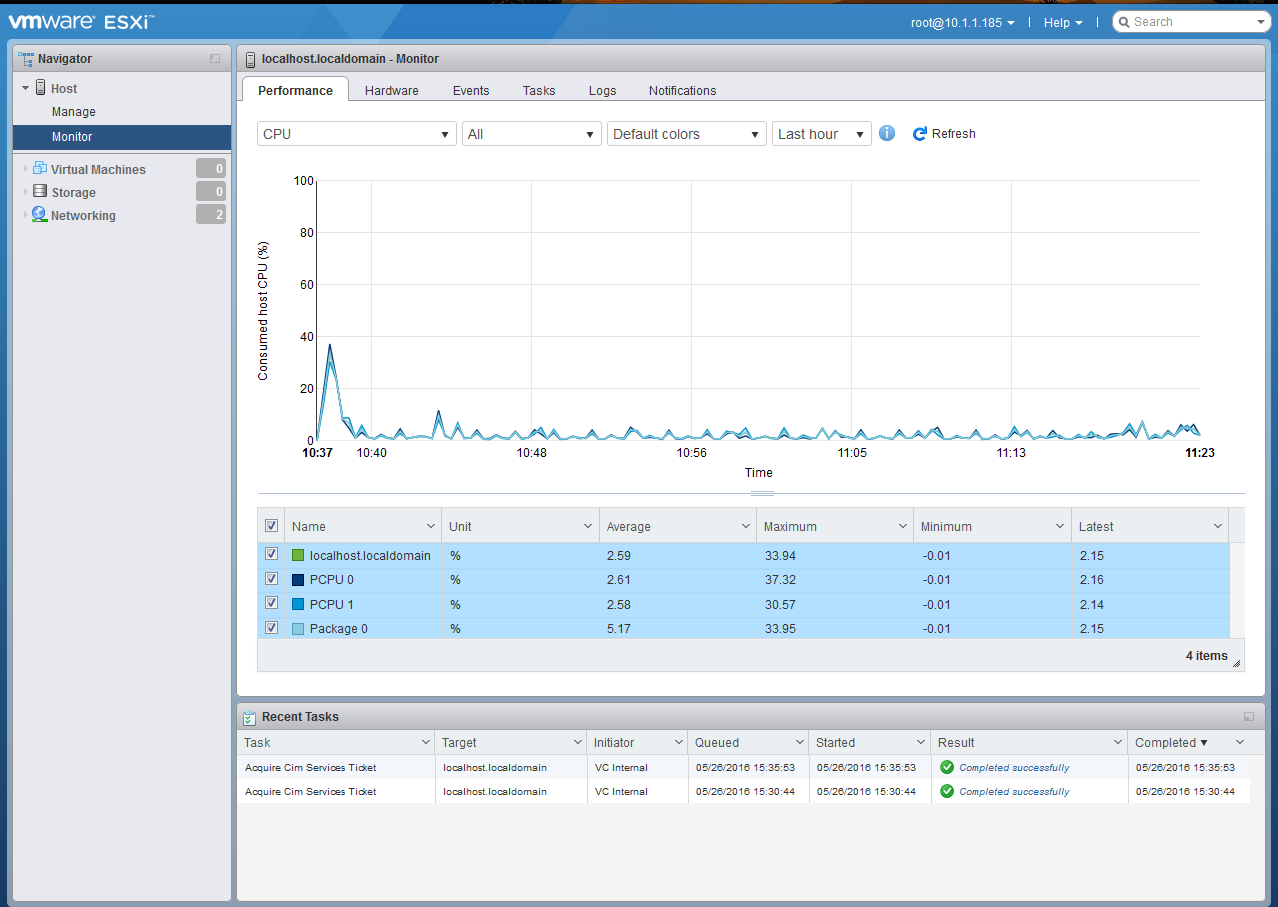Uncheck the Package 0 checkbox
Screen dimensions: 1278x907
[271, 627]
